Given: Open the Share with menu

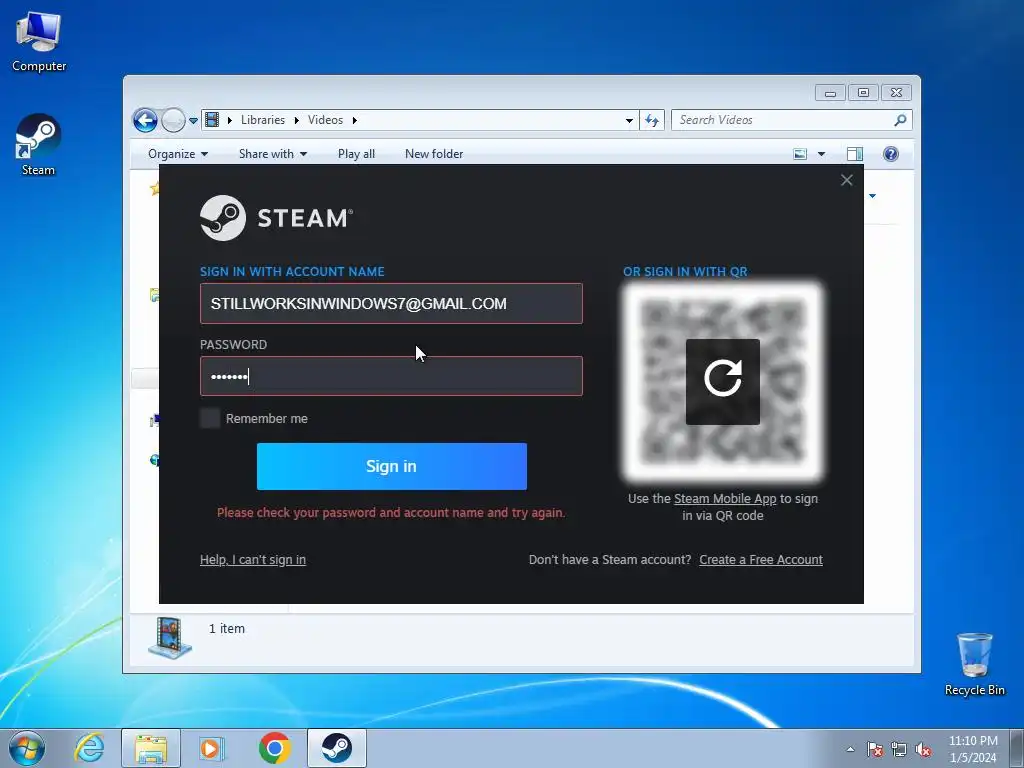Looking at the screenshot, I should pos(272,154).
